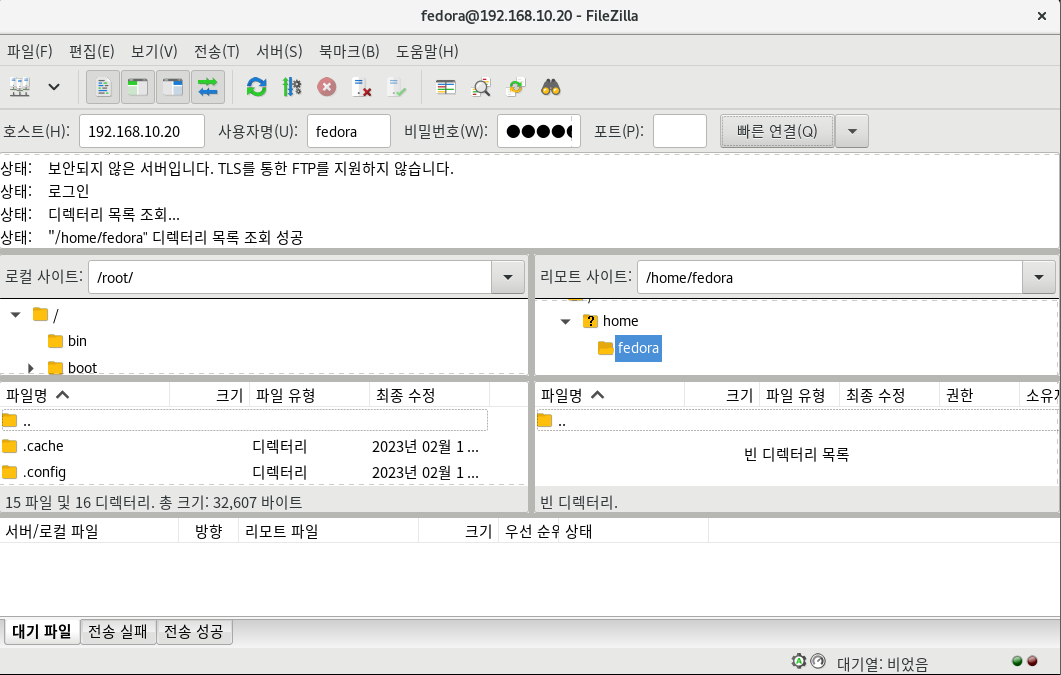Toggle queue processing icon

[292, 87]
